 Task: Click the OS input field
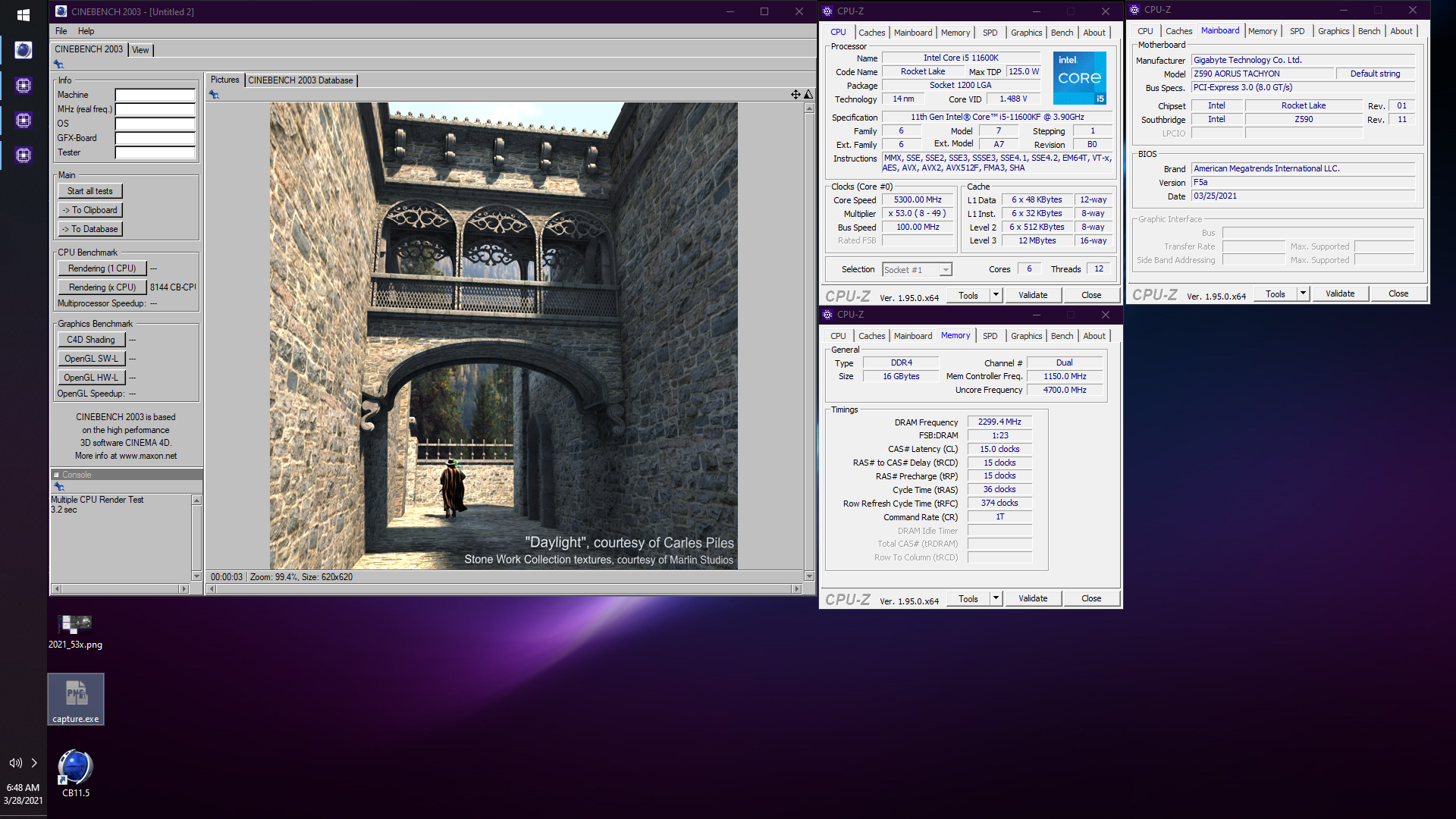[x=155, y=124]
